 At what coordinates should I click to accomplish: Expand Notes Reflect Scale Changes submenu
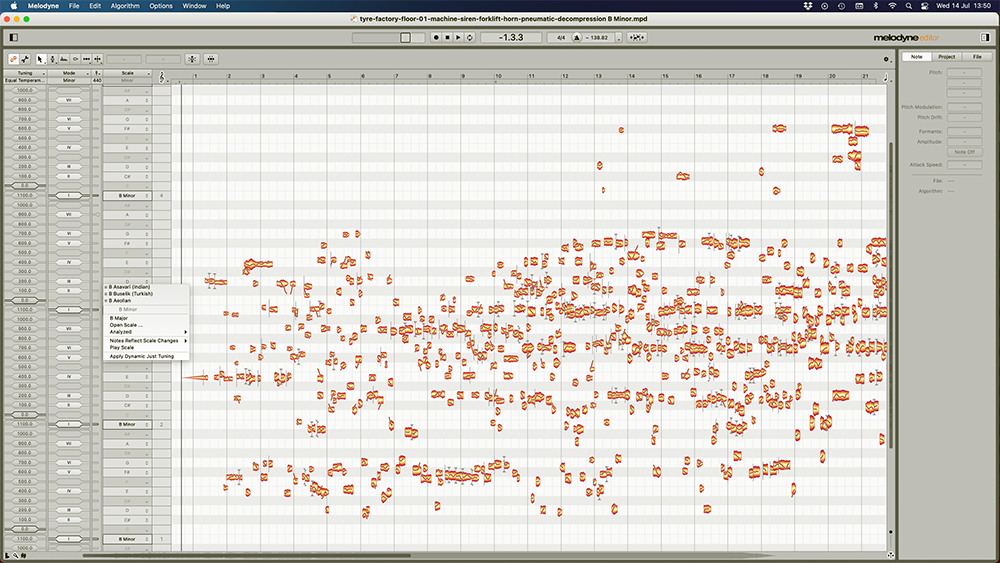pyautogui.click(x=147, y=340)
